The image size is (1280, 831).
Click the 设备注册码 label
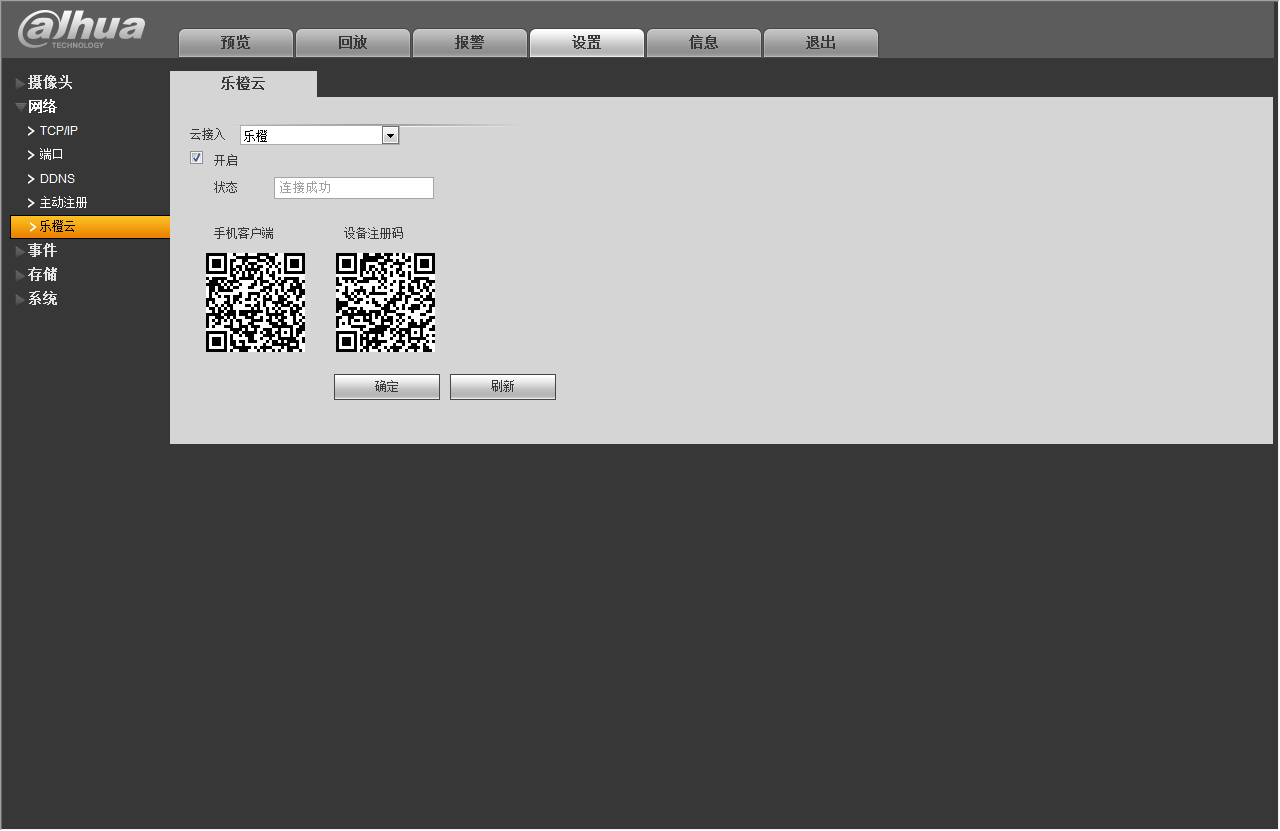[x=374, y=233]
